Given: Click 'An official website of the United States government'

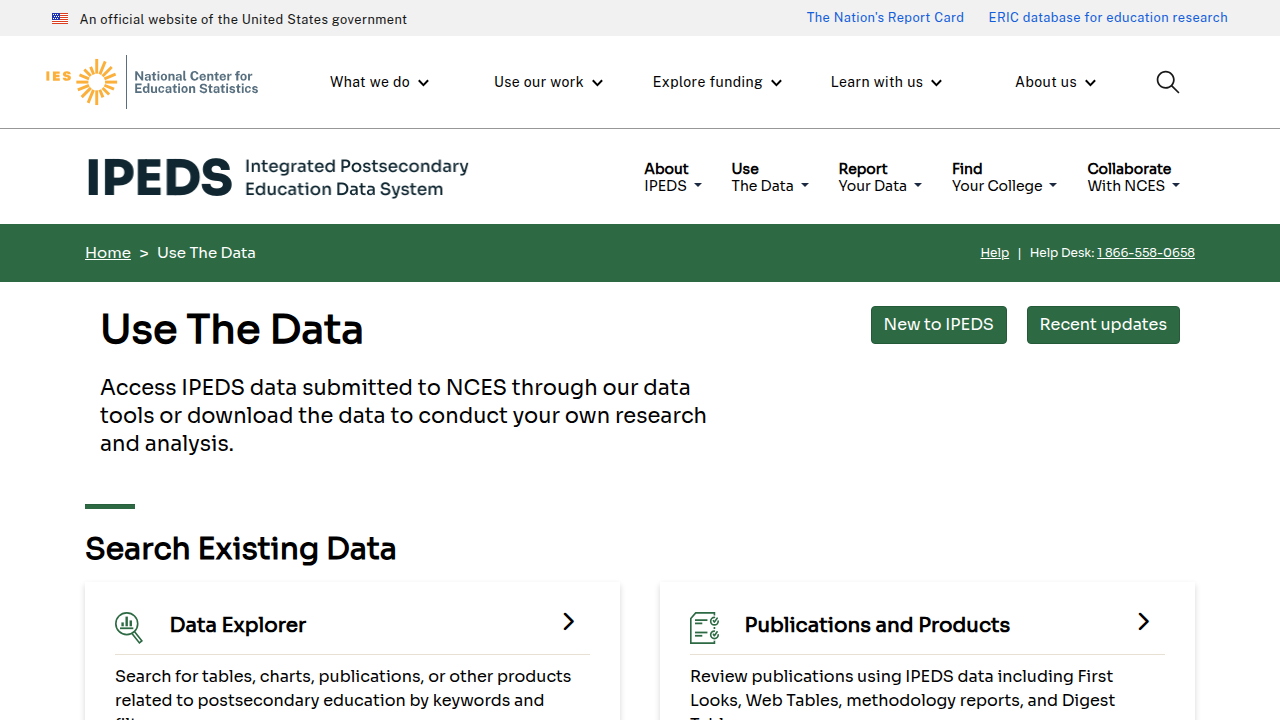Looking at the screenshot, I should [243, 19].
